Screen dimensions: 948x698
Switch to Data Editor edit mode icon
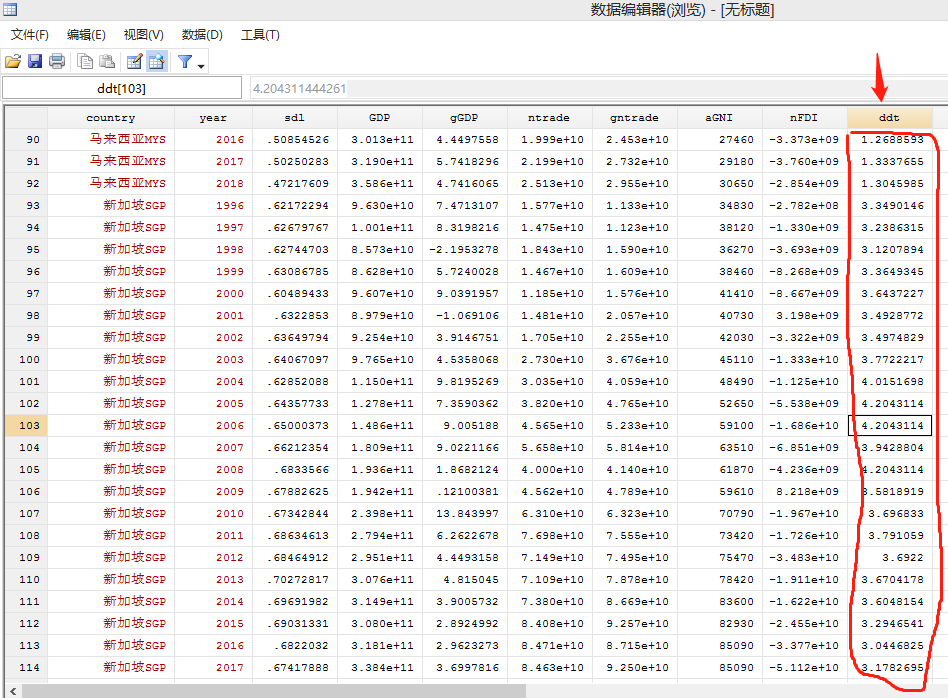pyautogui.click(x=134, y=61)
